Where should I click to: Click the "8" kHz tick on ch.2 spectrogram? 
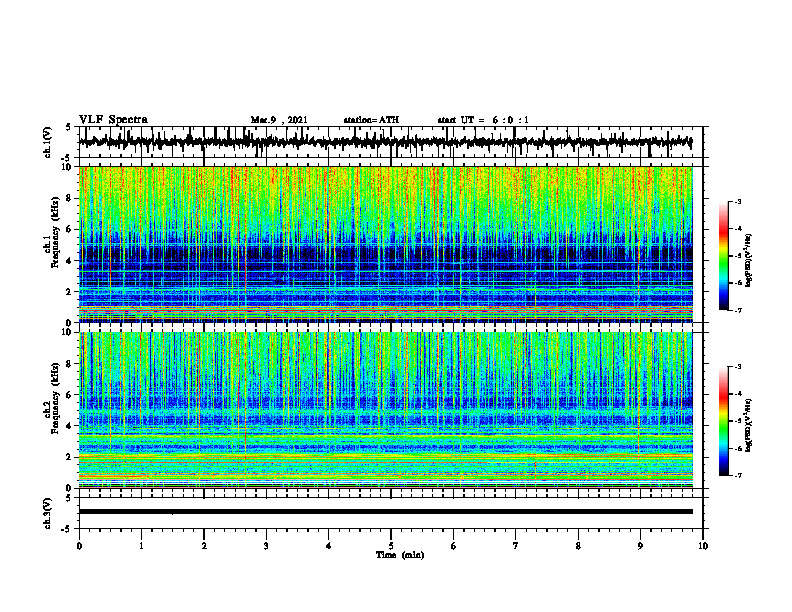(x=69, y=364)
